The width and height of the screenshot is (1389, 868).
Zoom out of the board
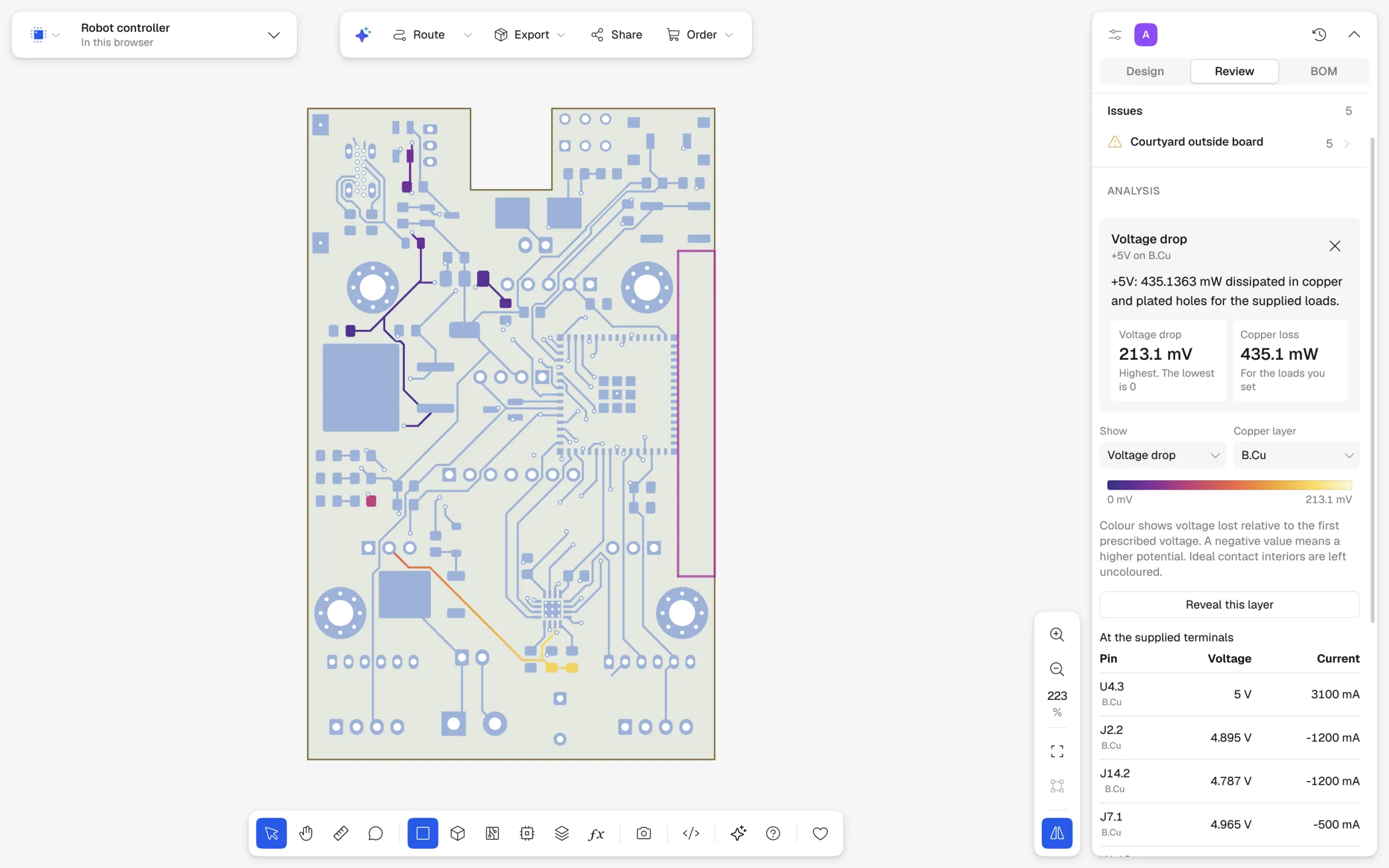[x=1057, y=669]
